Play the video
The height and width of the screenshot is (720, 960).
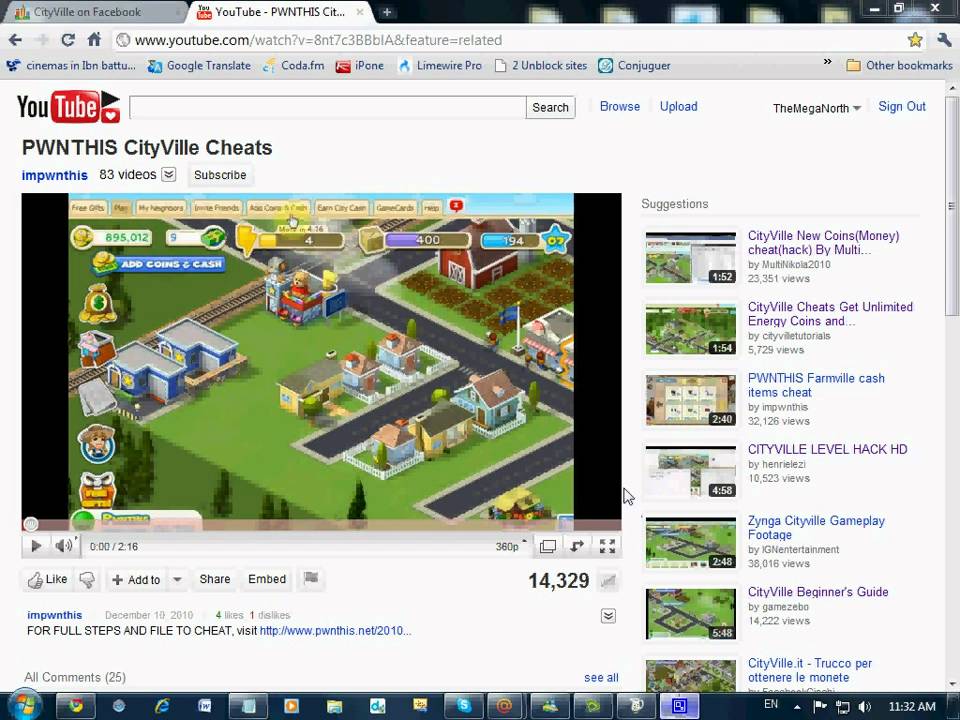[36, 546]
